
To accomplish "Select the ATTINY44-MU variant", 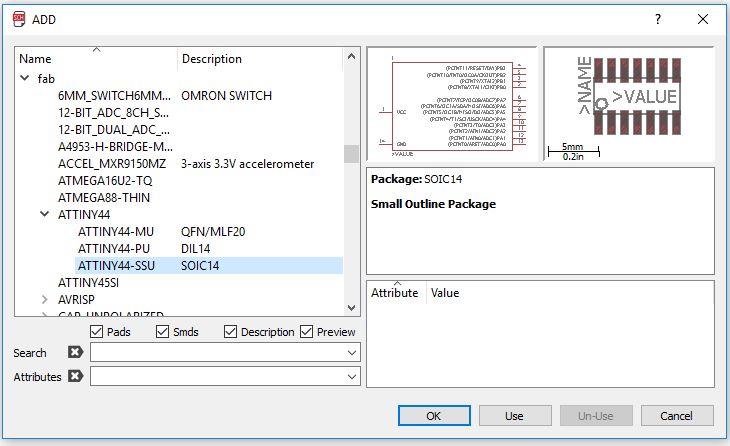I will pyautogui.click(x=116, y=231).
